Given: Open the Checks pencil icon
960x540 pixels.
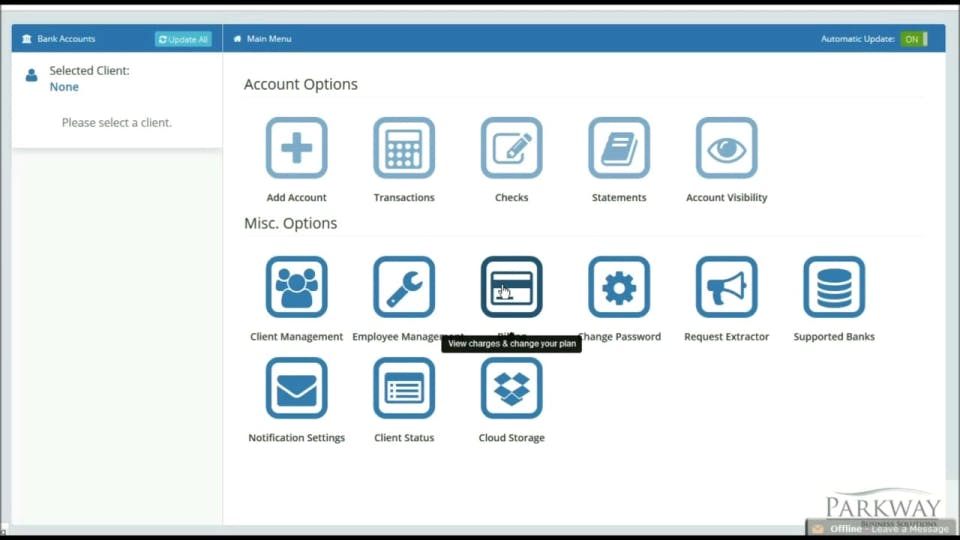Looking at the screenshot, I should tap(511, 148).
